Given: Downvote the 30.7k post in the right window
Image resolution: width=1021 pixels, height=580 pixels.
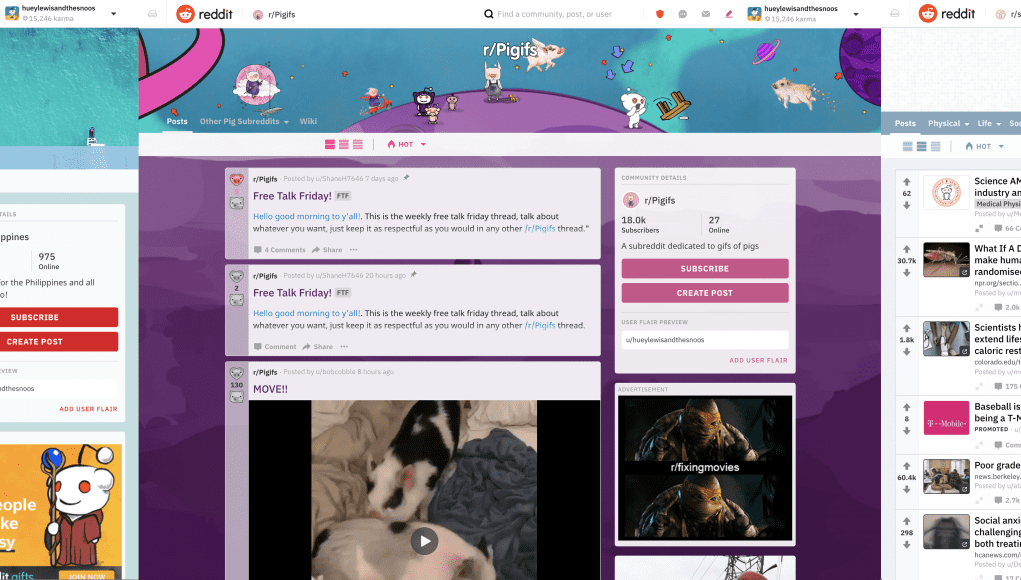Looking at the screenshot, I should tap(906, 273).
